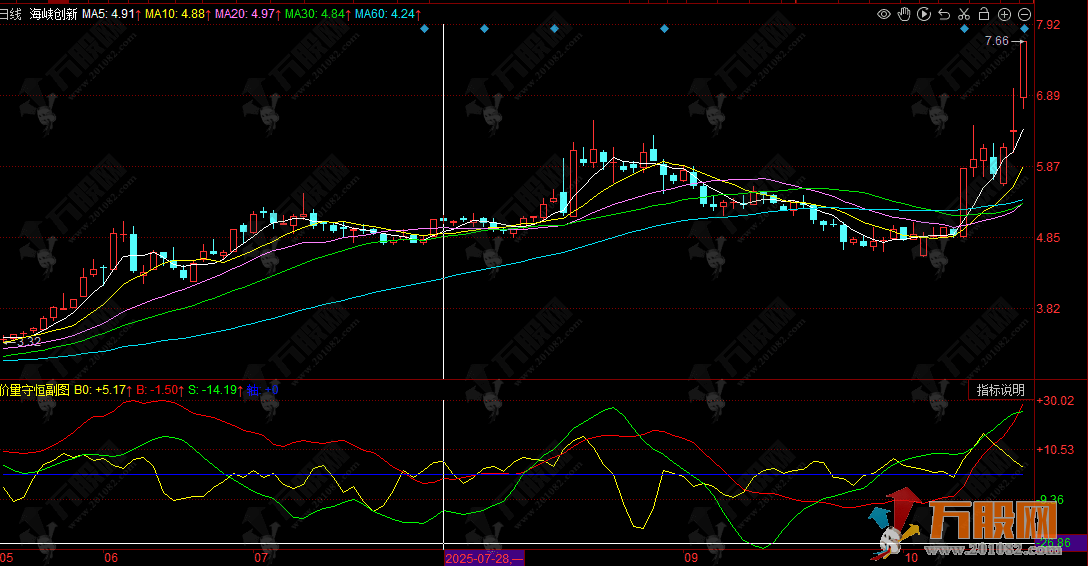1088x566 pixels.
Task: Click the 7.66 high price label
Action: (996, 41)
